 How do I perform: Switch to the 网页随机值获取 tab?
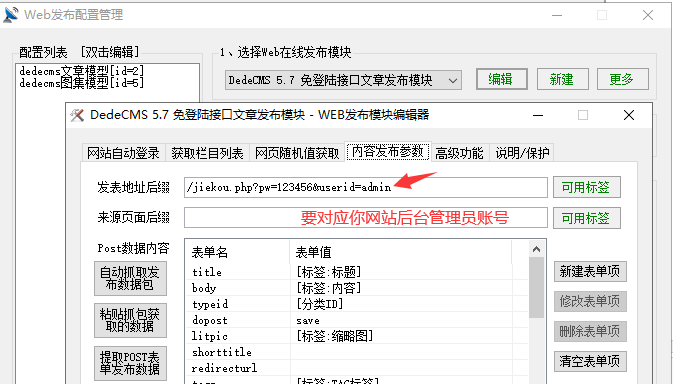click(297, 153)
